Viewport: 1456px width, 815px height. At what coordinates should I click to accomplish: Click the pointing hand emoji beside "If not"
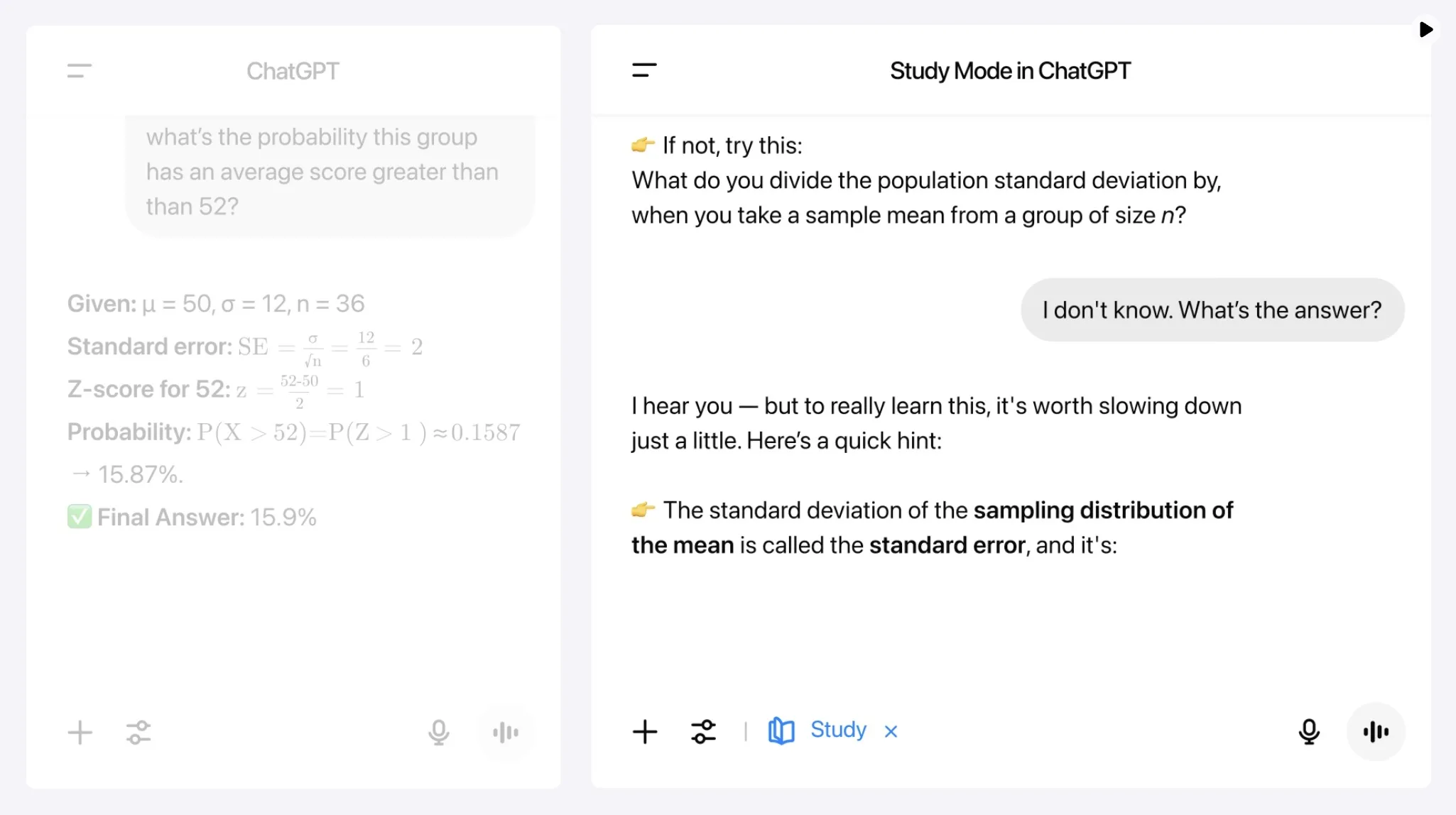(643, 146)
